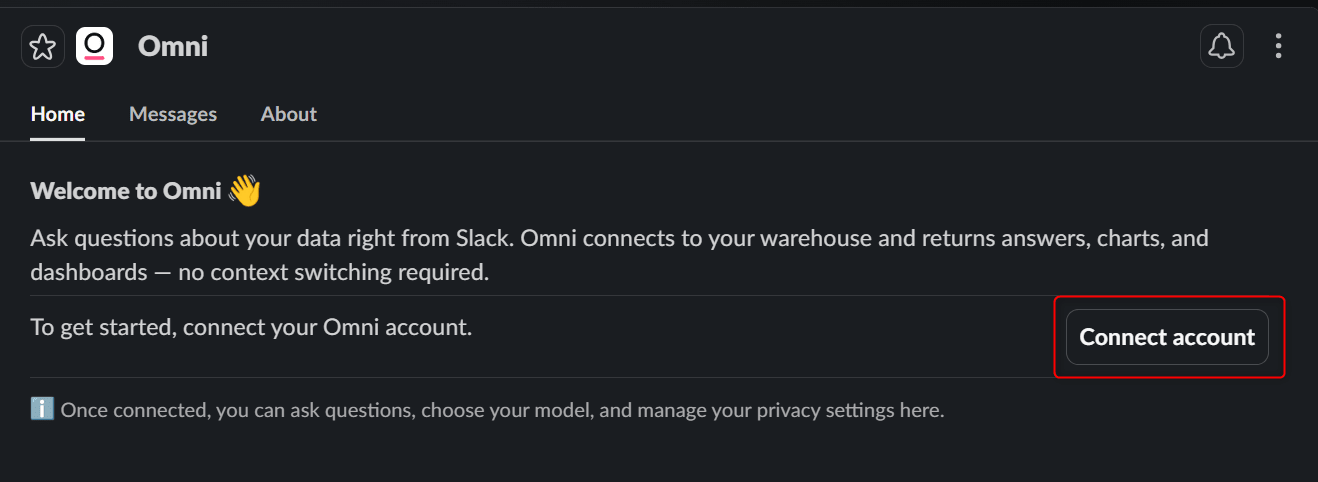Viewport: 1318px width, 482px height.
Task: Click the Omni app logo
Action: [94, 46]
